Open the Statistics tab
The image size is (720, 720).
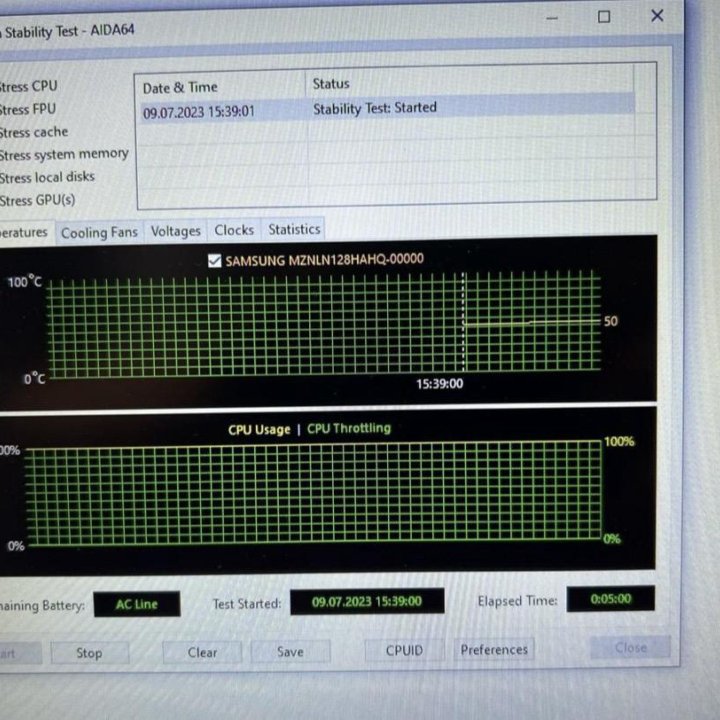(x=294, y=229)
